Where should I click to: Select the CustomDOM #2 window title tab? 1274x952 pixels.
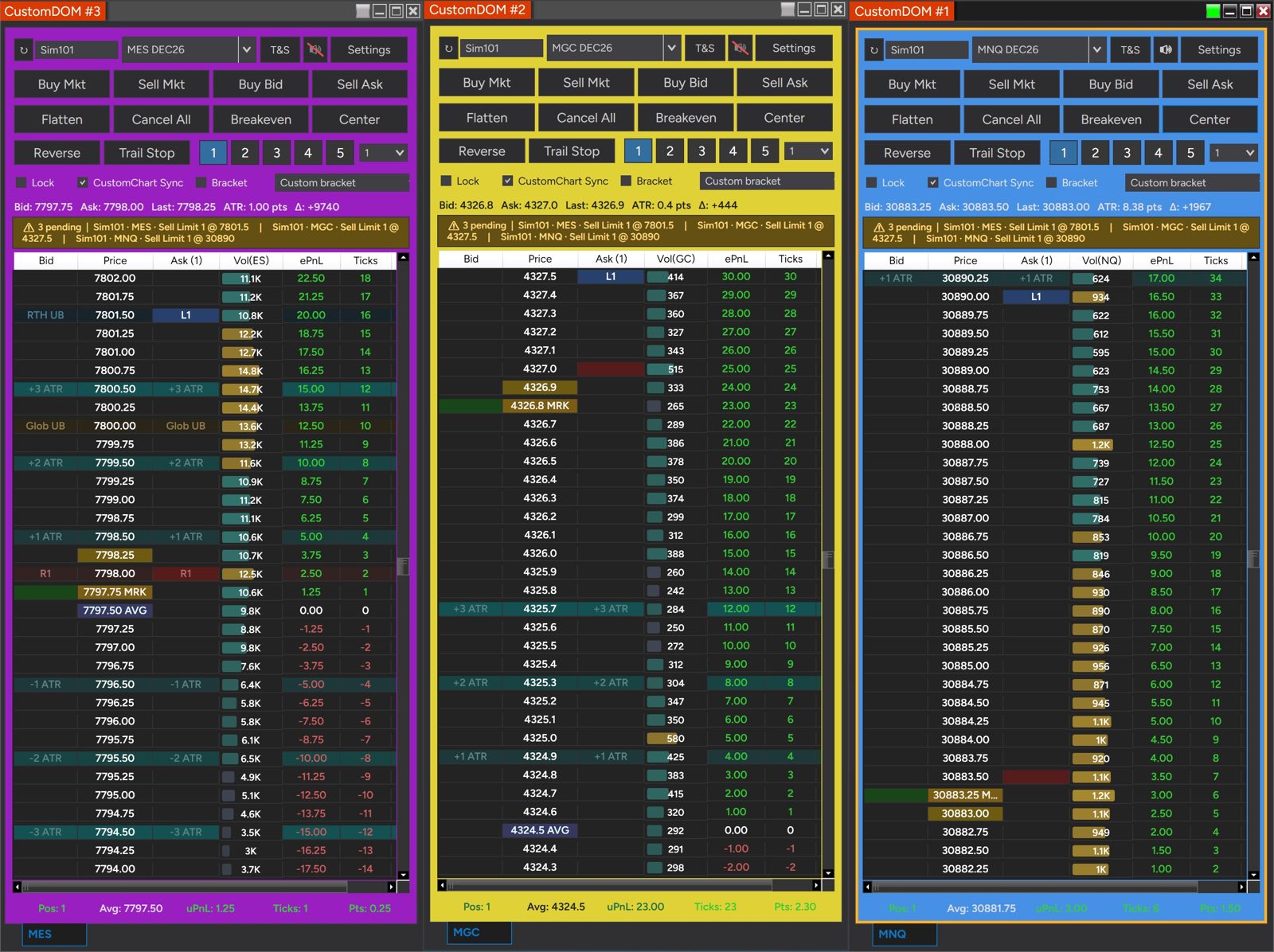[478, 10]
